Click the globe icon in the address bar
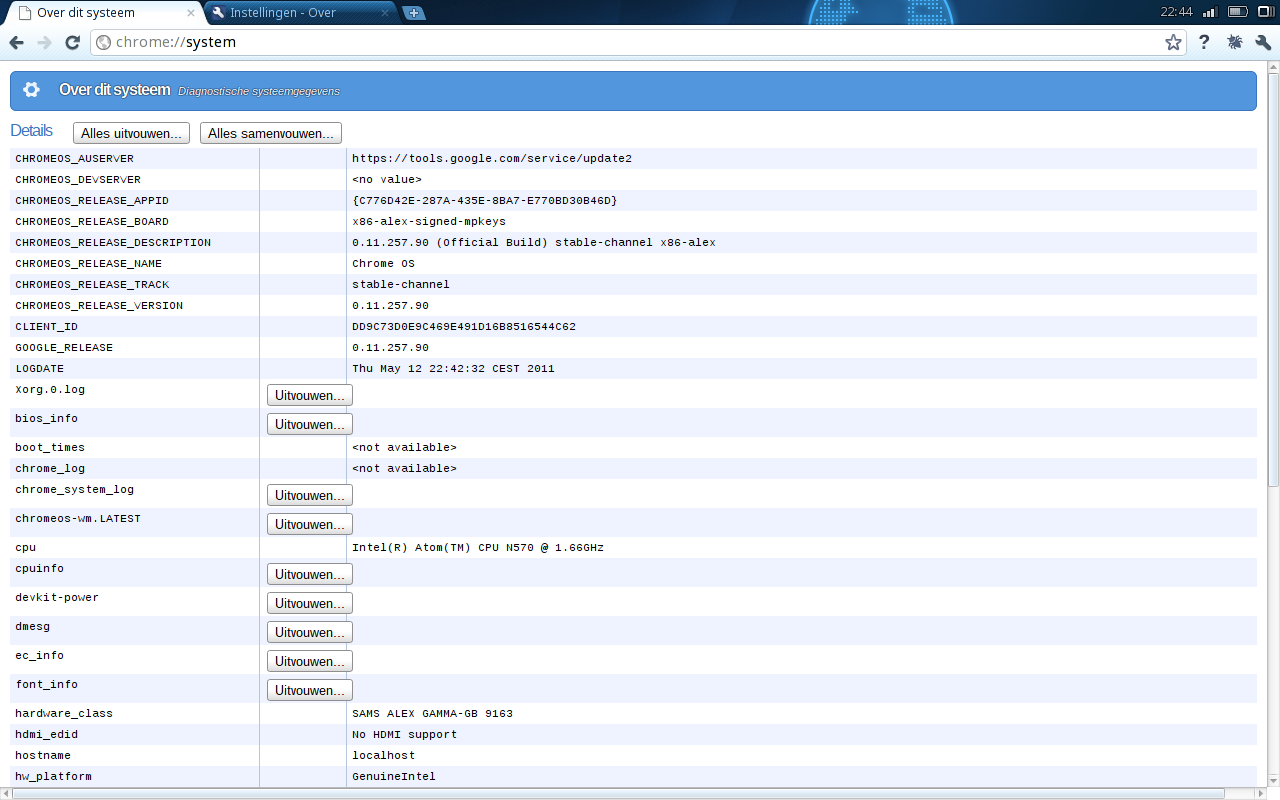This screenshot has height=800, width=1280. click(103, 43)
